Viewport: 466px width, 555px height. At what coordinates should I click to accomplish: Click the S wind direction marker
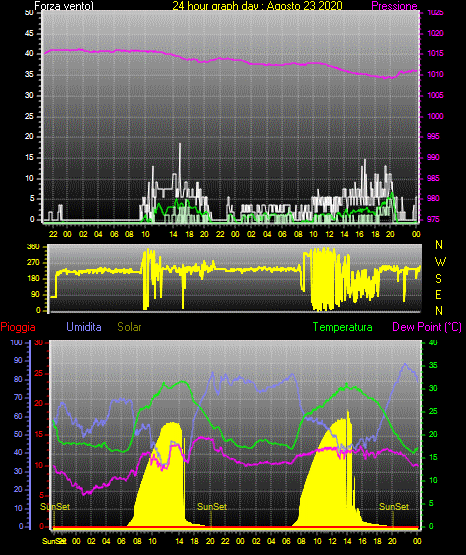click(438, 279)
